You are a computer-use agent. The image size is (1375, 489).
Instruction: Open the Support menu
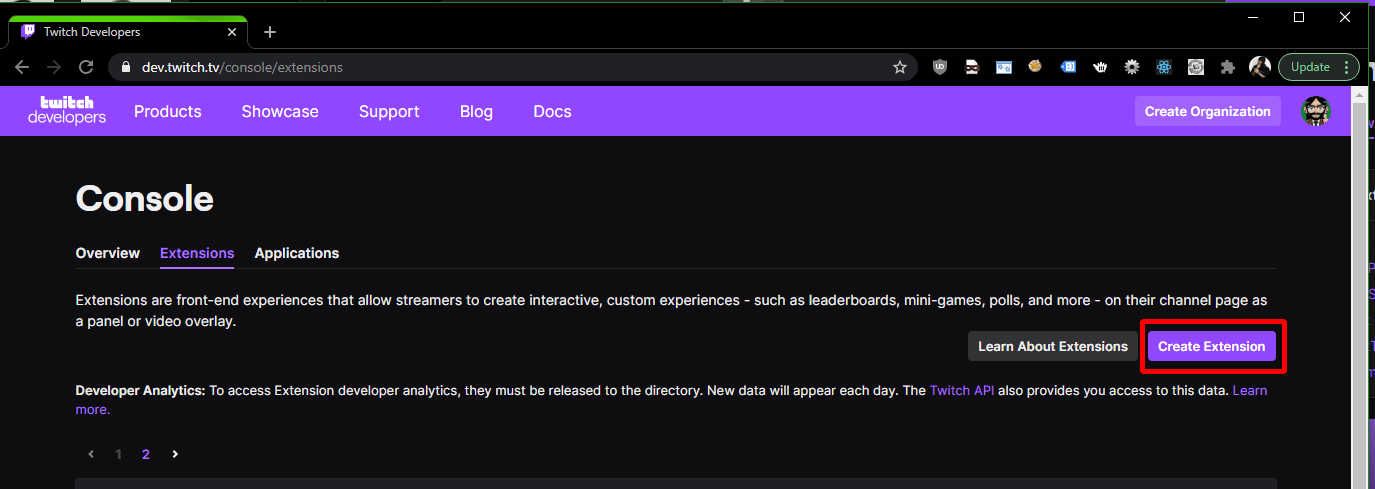tap(389, 111)
